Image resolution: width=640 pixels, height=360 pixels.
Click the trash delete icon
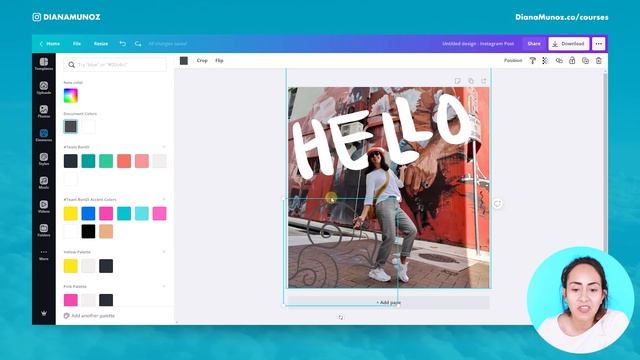(x=598, y=60)
